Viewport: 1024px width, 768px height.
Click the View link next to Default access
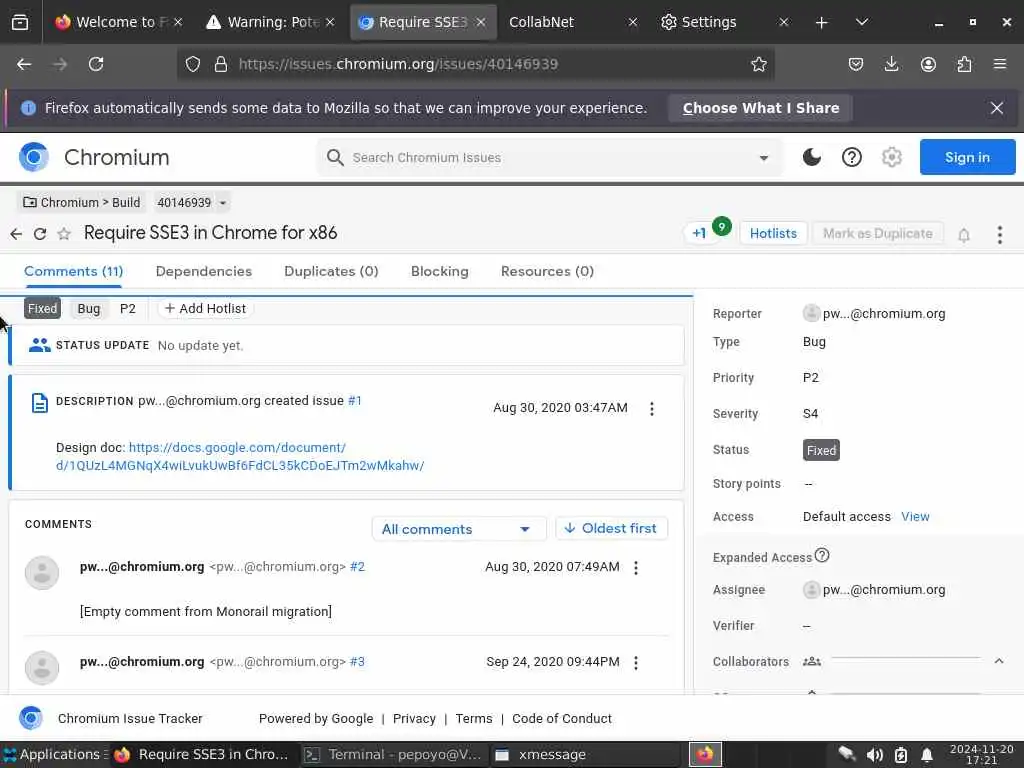point(915,517)
